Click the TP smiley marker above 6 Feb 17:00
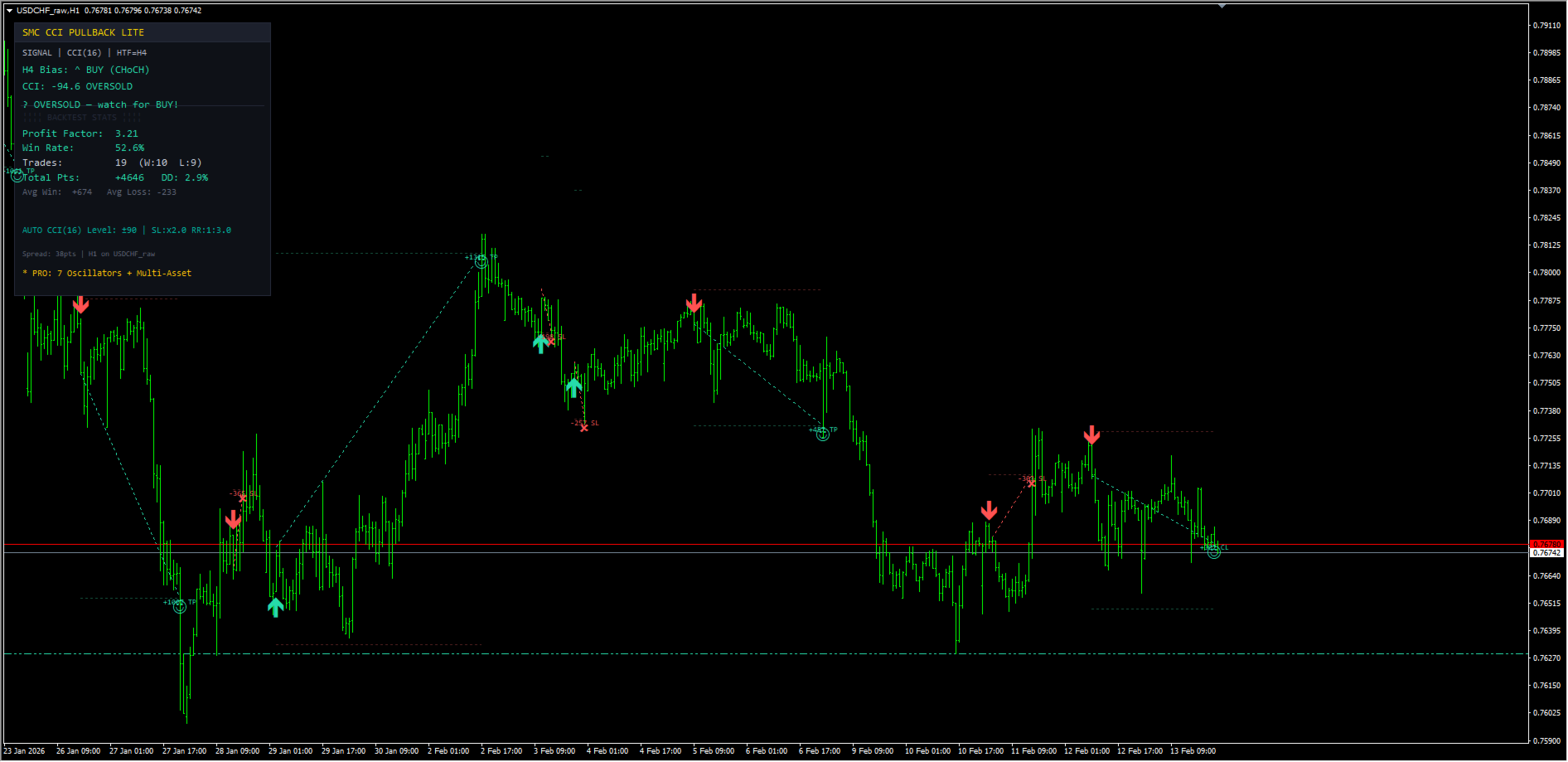 coord(823,434)
